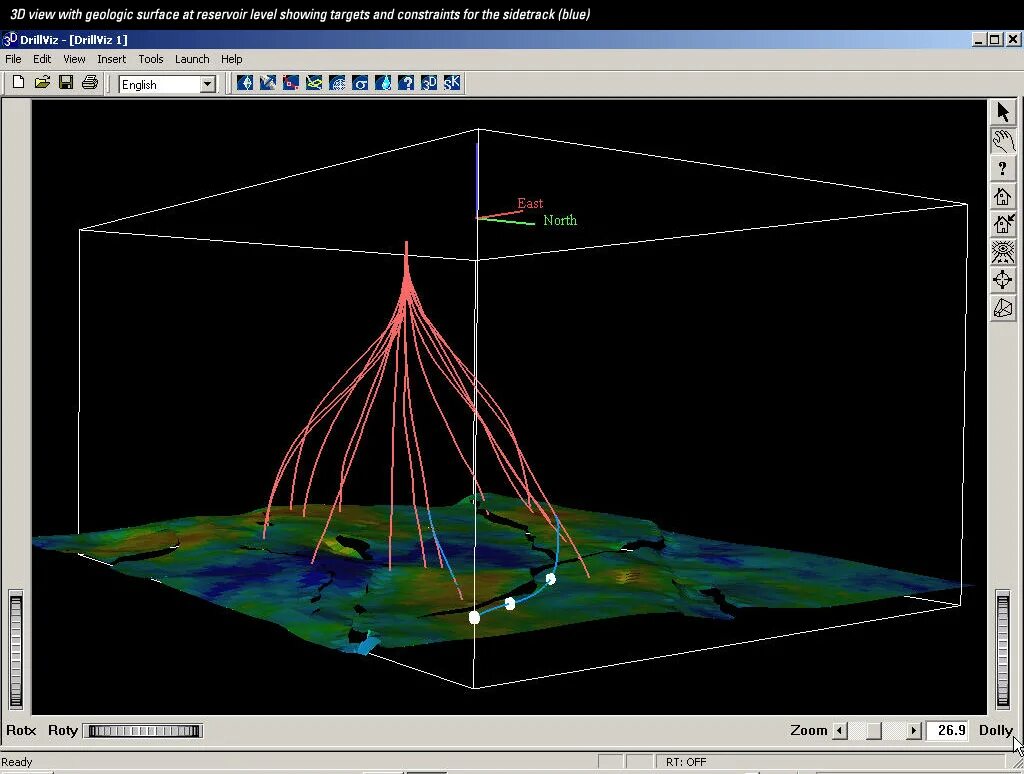This screenshot has height=774, width=1024.
Task: Click the large white sidetrack target marker
Action: coord(475,617)
